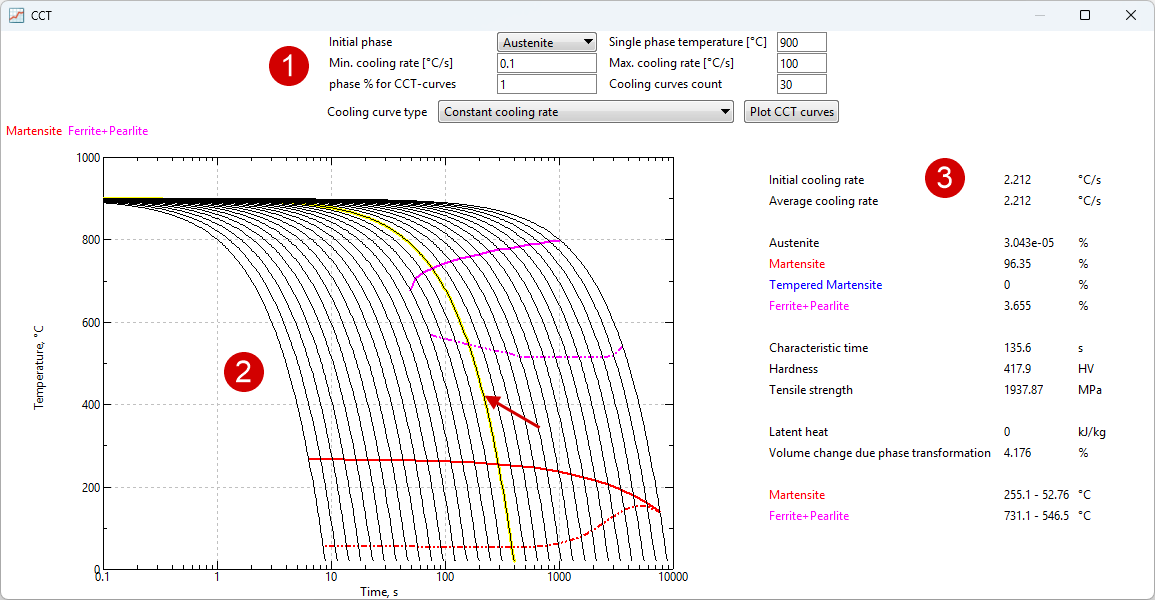The image size is (1155, 600).
Task: Click the Single phase temperature field
Action: (801, 42)
